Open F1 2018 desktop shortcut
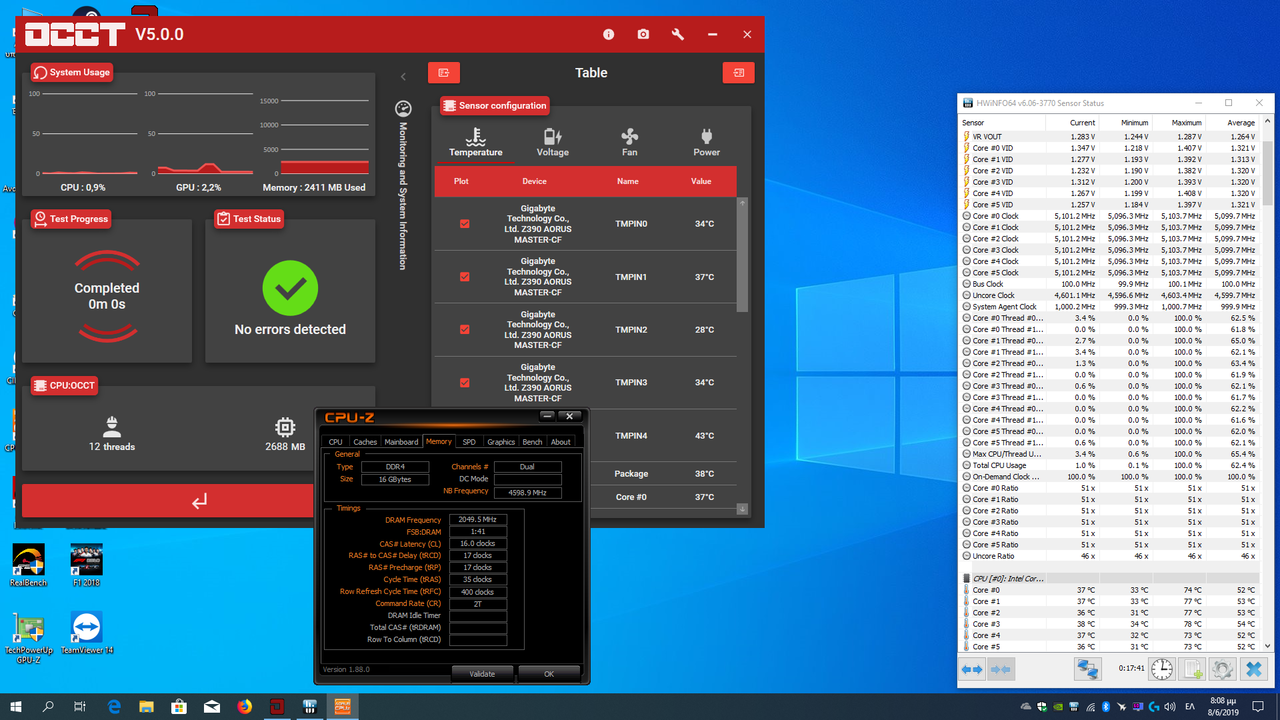This screenshot has height=720, width=1280. click(x=86, y=566)
